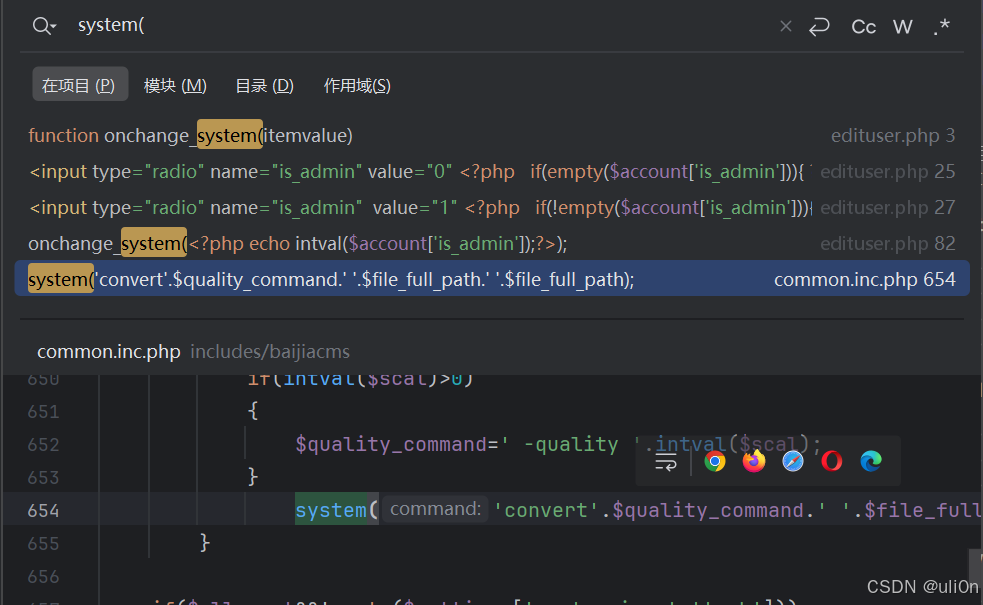Click the command: parameter hint
Screen dimensions: 983x605
pyautogui.click(x=435, y=509)
